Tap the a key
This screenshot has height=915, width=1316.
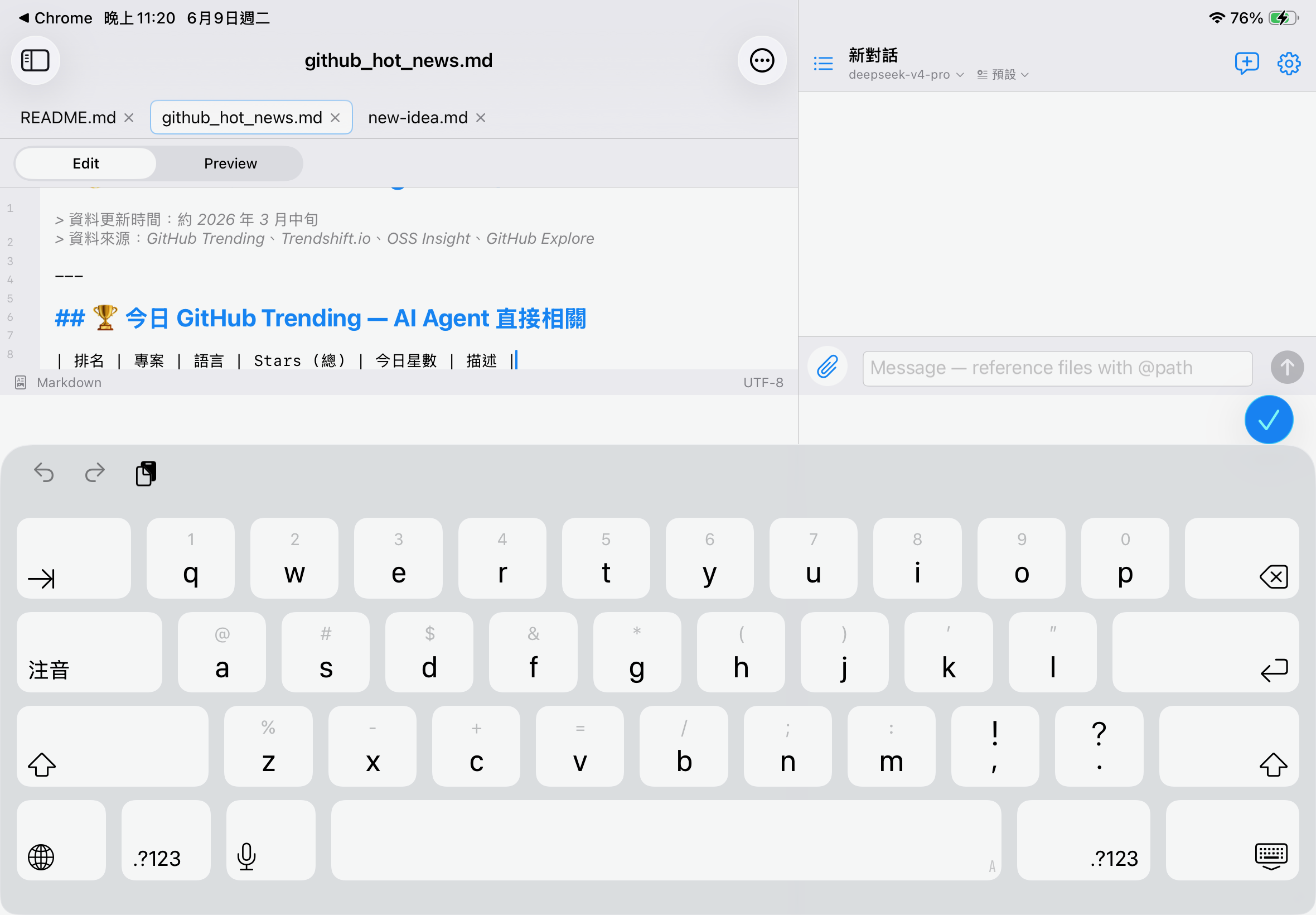[x=222, y=652]
